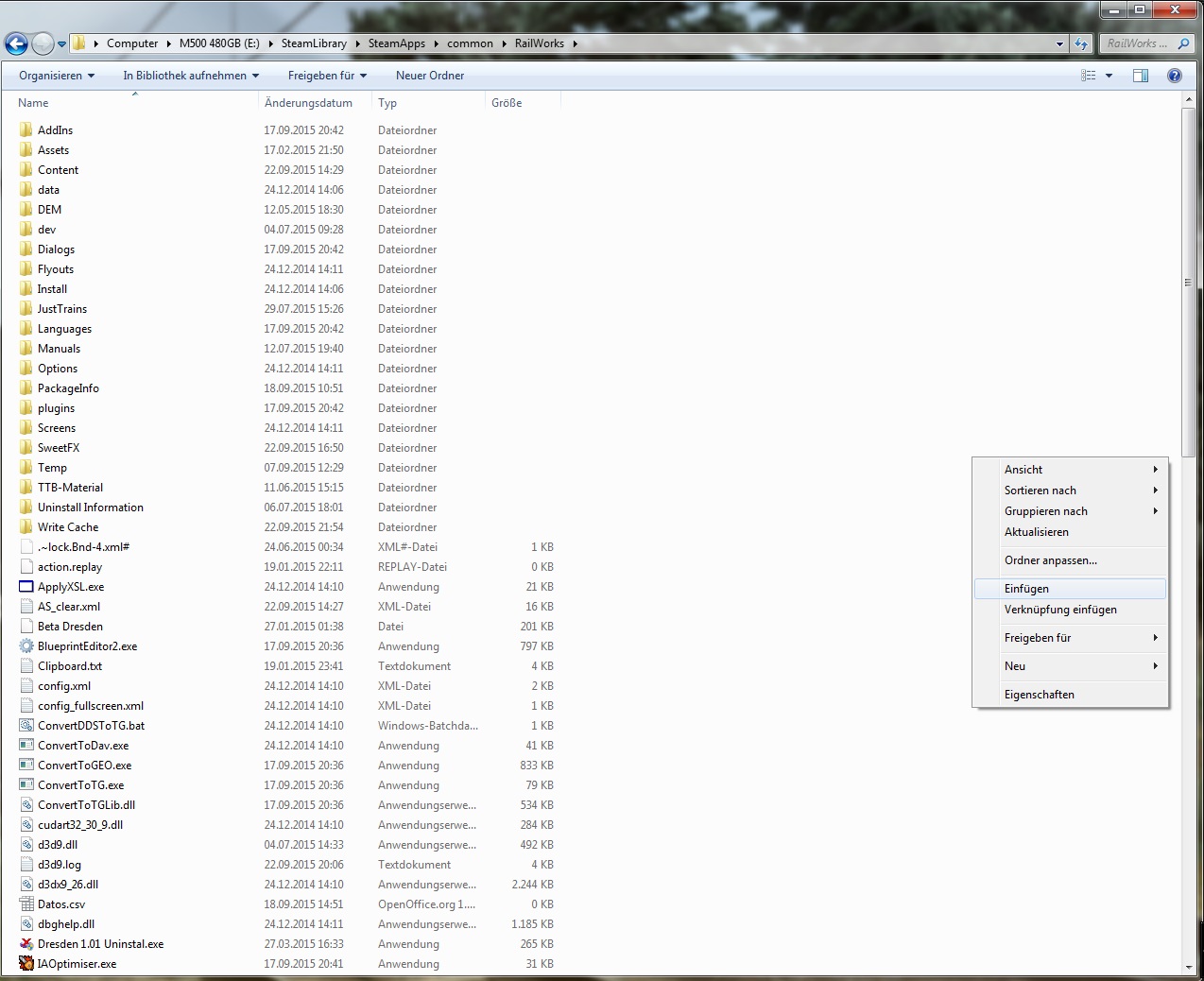Click the Computer breadcrumb segment

click(132, 43)
